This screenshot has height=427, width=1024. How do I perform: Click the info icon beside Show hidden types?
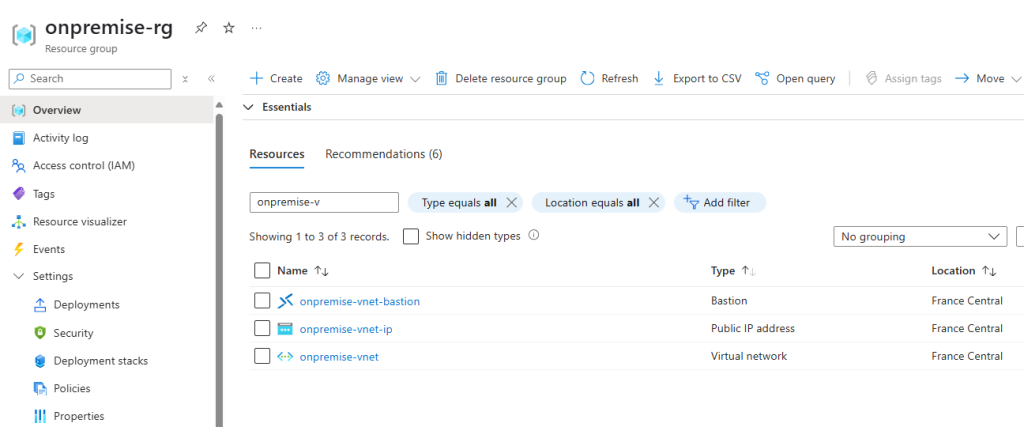coord(534,236)
